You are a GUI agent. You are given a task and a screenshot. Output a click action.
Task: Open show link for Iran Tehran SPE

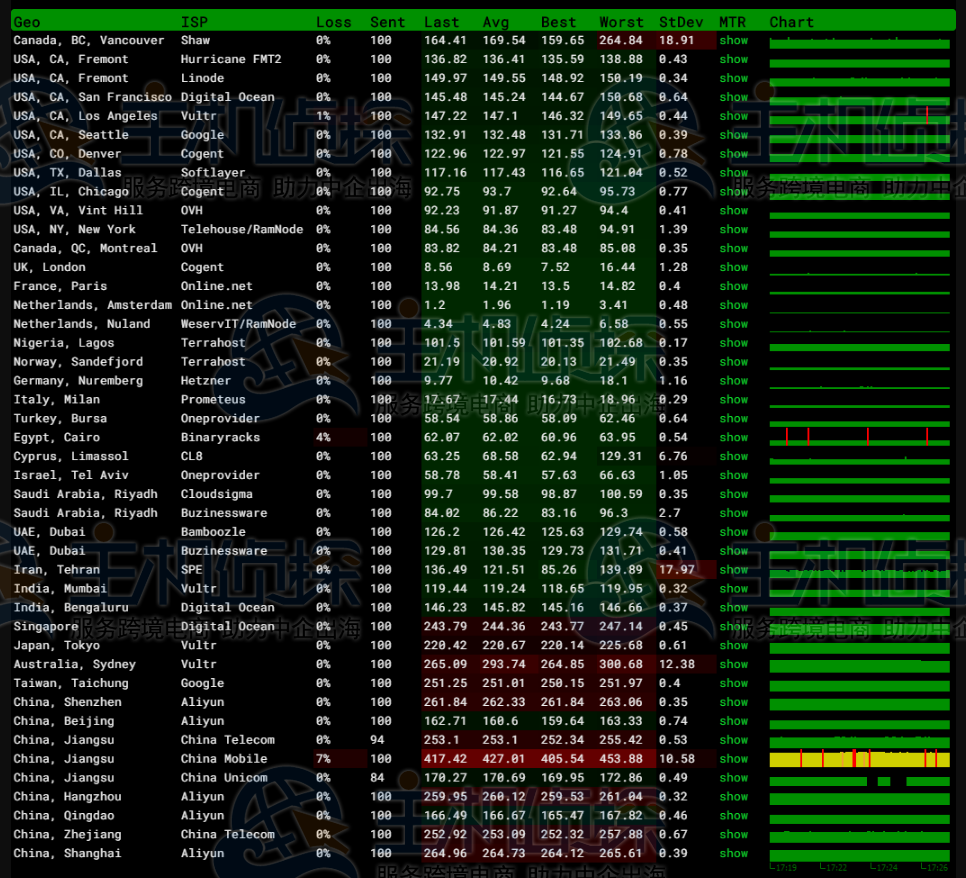(733, 570)
